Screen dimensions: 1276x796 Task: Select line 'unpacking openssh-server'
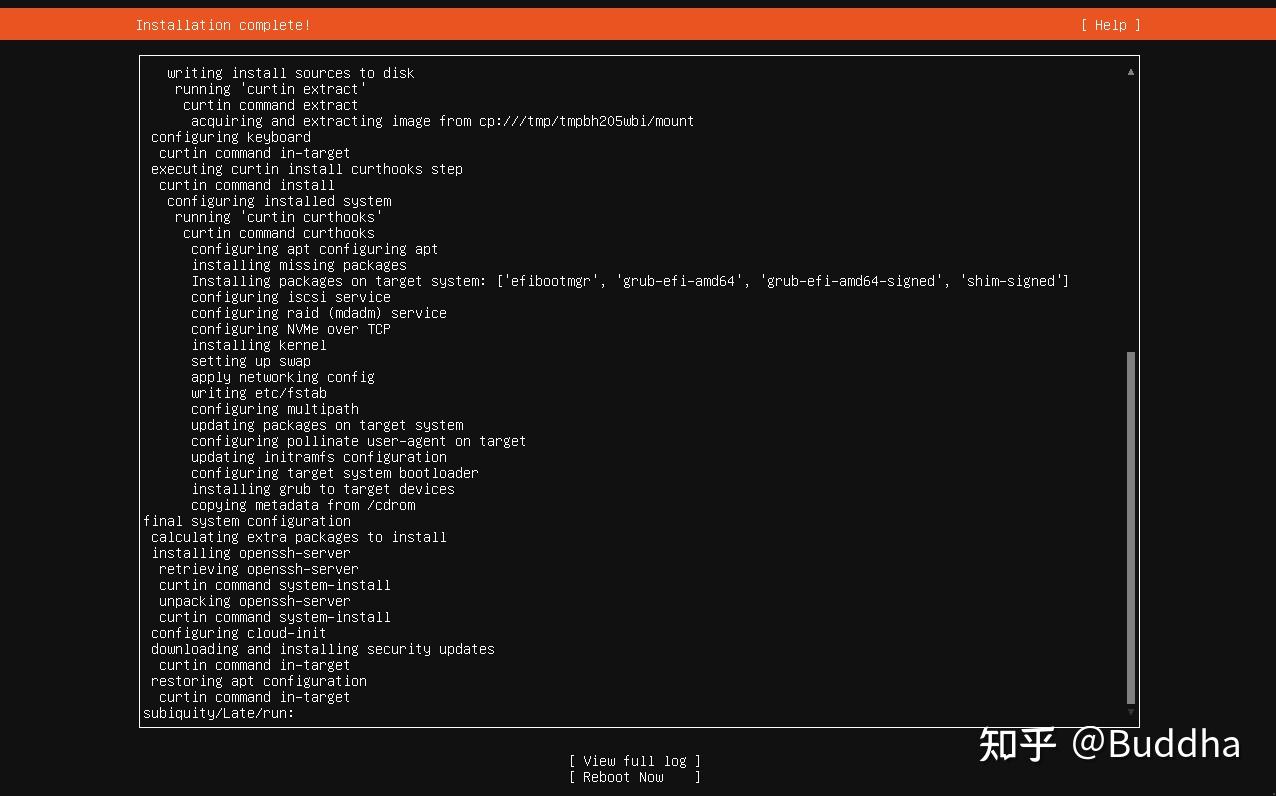point(255,601)
